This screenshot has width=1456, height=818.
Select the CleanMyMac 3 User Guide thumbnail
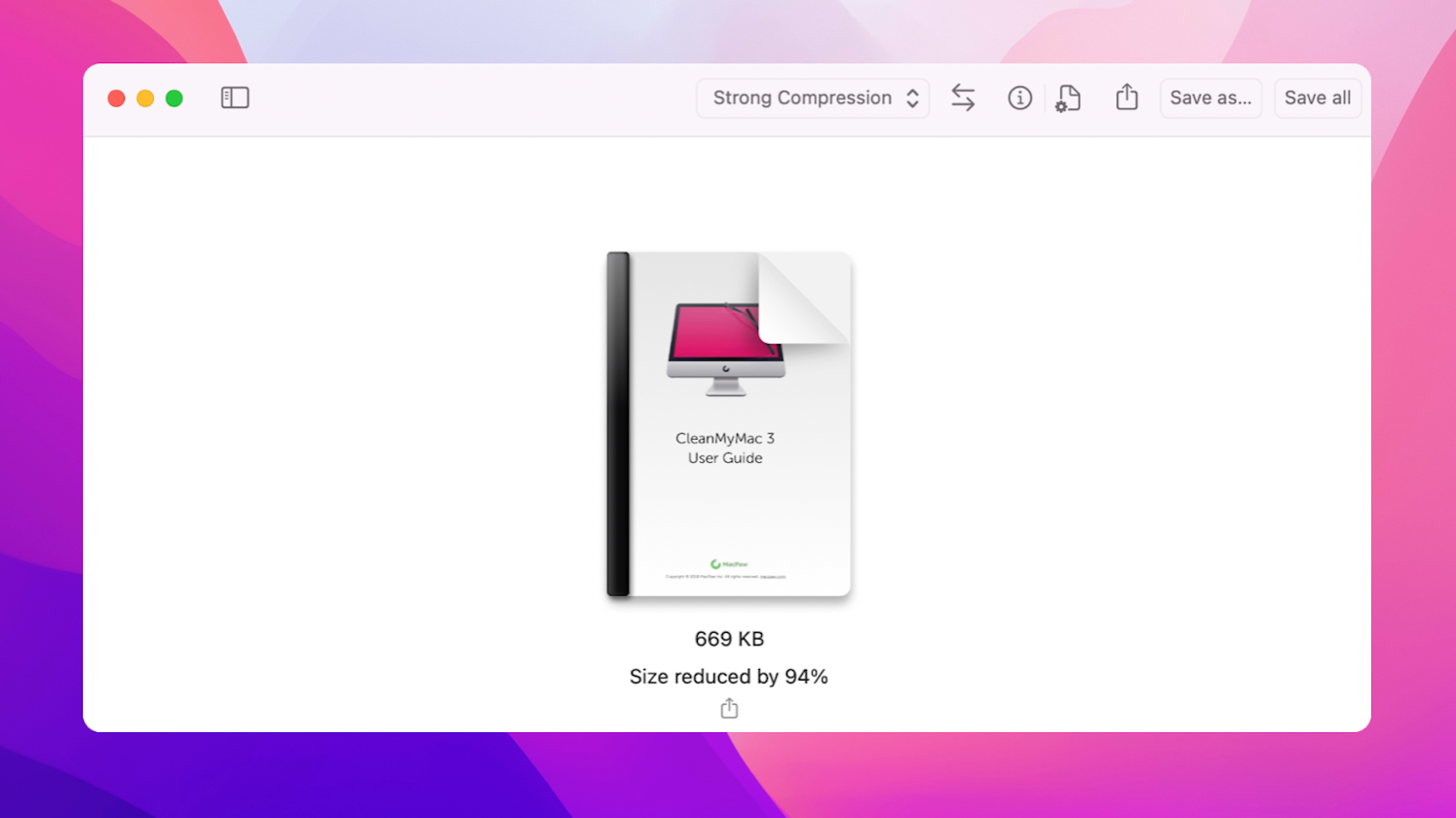pyautogui.click(x=728, y=424)
